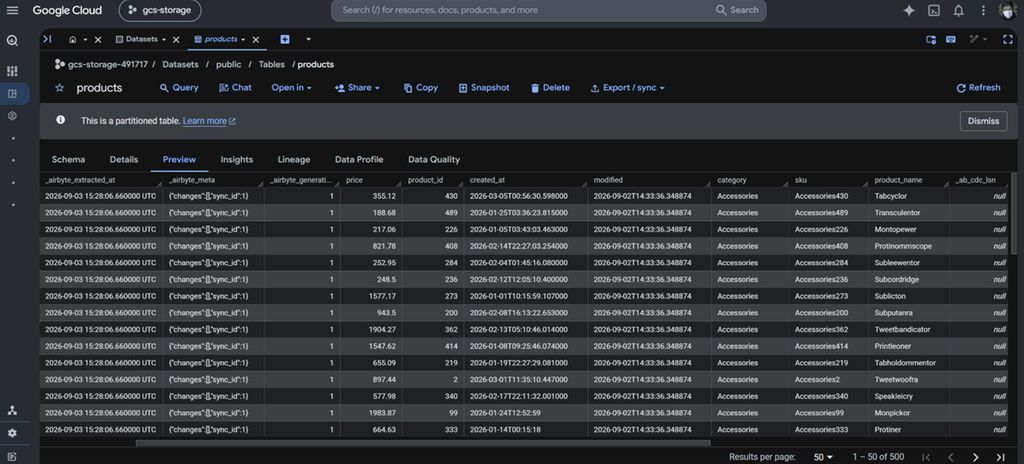This screenshot has height=464, width=1024.
Task: Copy the products table
Action: pos(421,88)
